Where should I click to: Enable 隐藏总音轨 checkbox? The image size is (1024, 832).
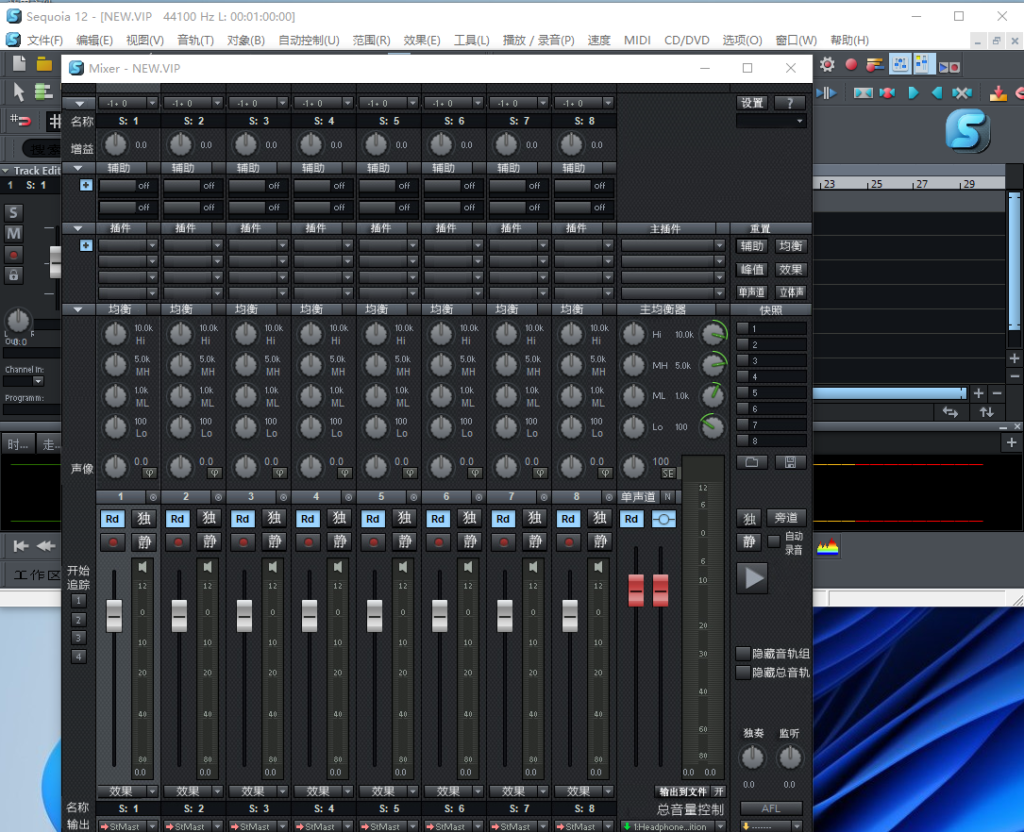click(x=743, y=672)
